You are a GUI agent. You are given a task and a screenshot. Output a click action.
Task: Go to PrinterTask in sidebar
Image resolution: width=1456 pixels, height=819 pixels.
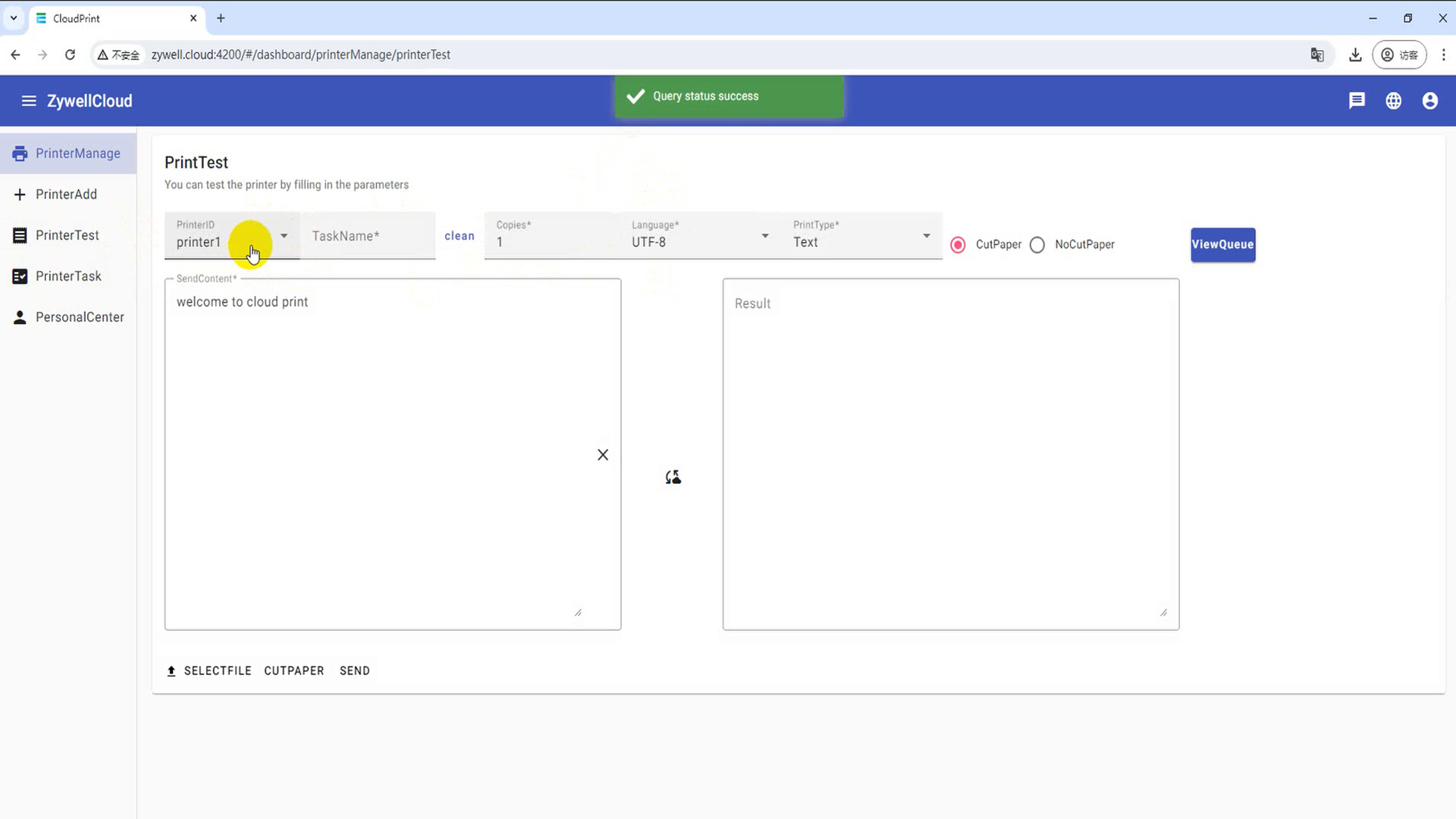pyautogui.click(x=68, y=276)
